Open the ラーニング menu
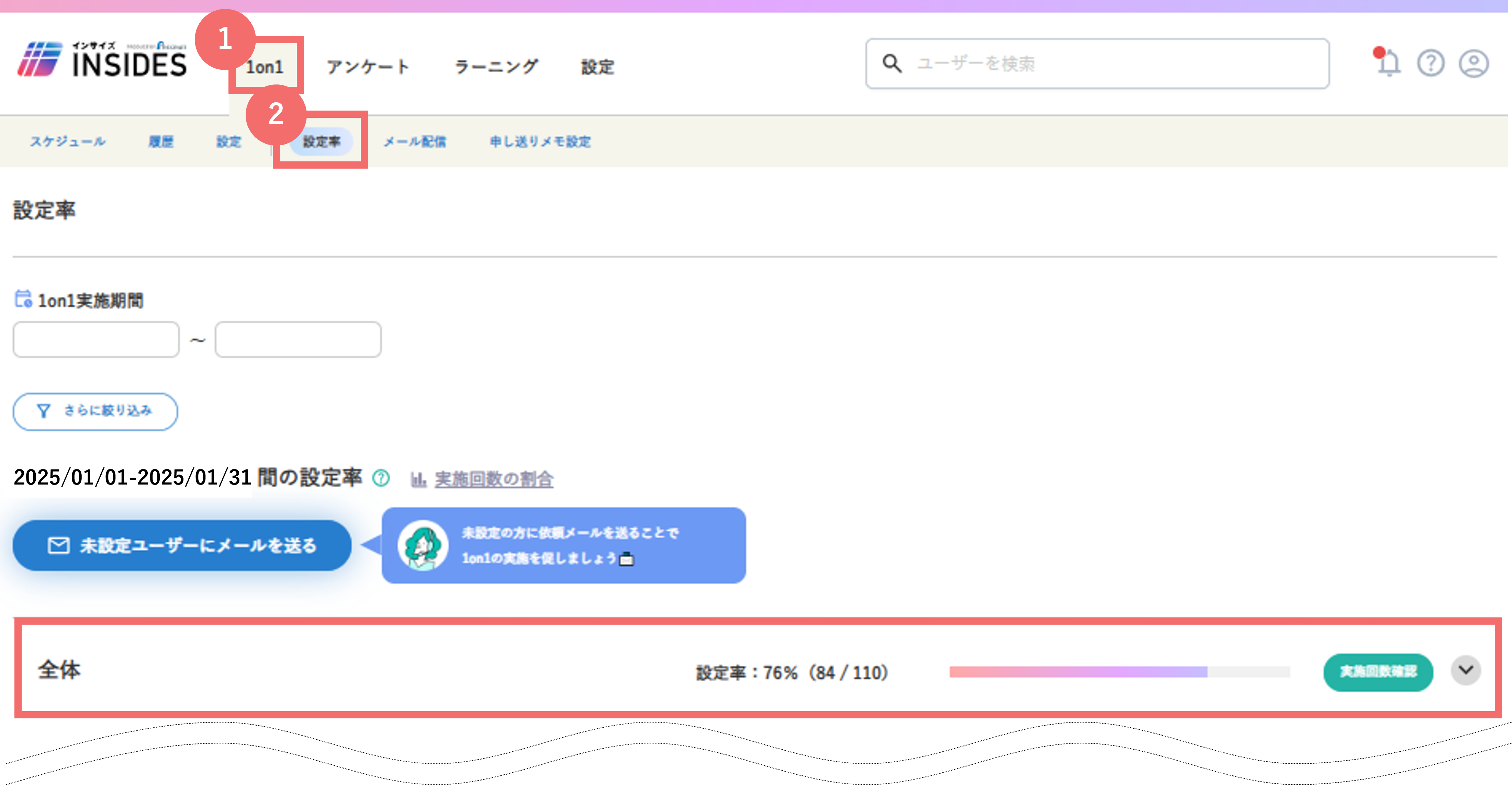 [x=496, y=67]
